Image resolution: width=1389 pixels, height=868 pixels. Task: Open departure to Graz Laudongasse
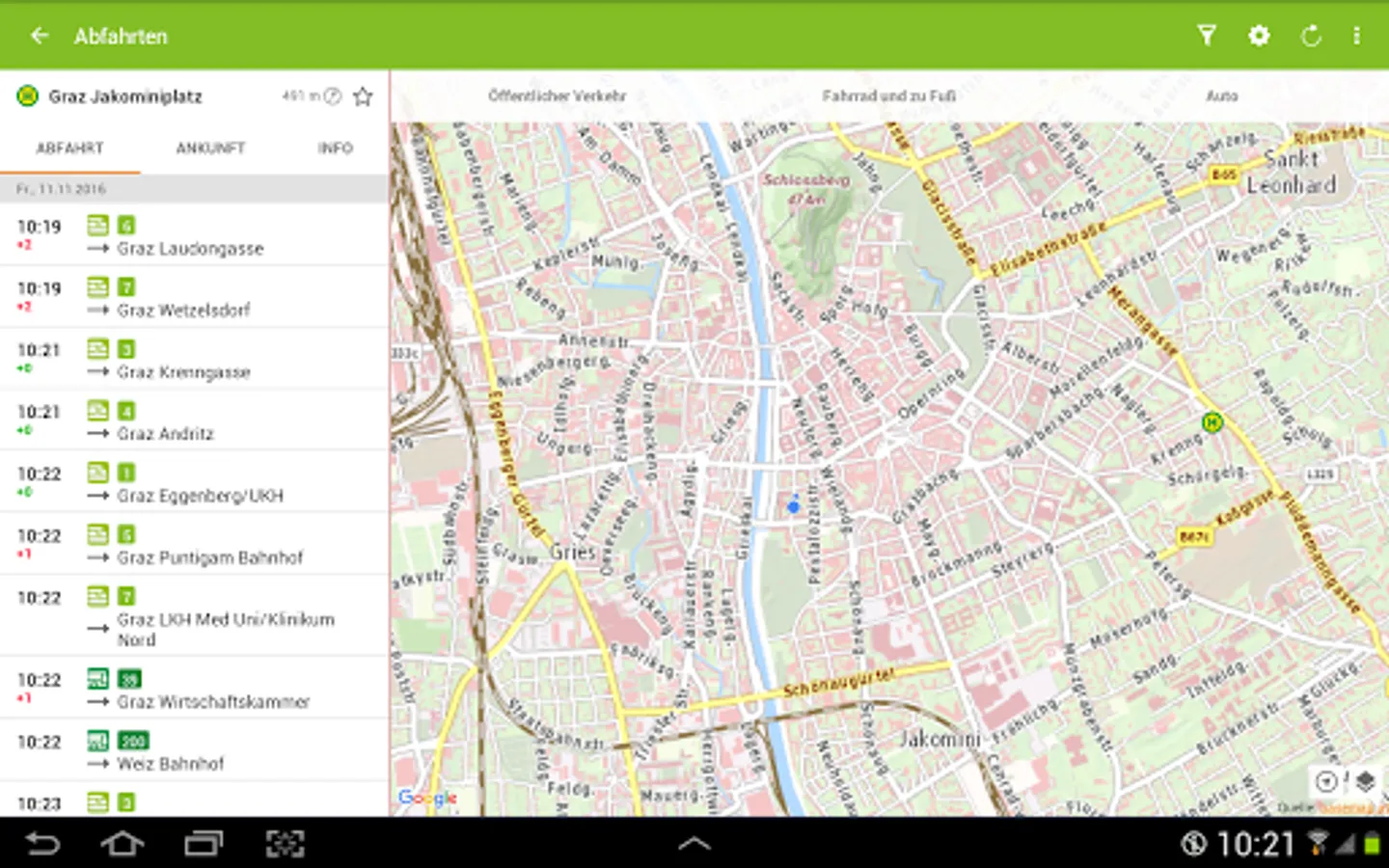(194, 235)
